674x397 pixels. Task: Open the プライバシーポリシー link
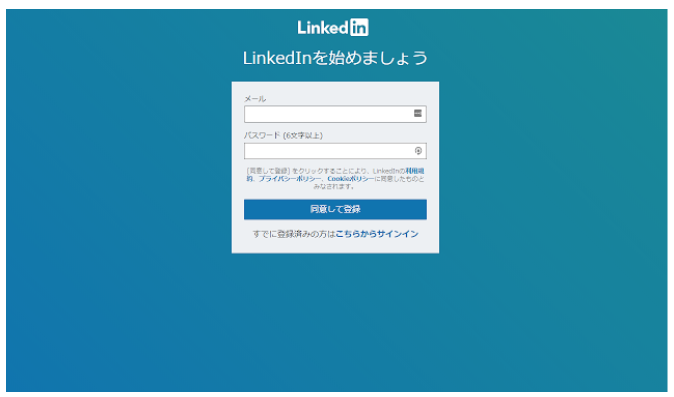coord(290,179)
